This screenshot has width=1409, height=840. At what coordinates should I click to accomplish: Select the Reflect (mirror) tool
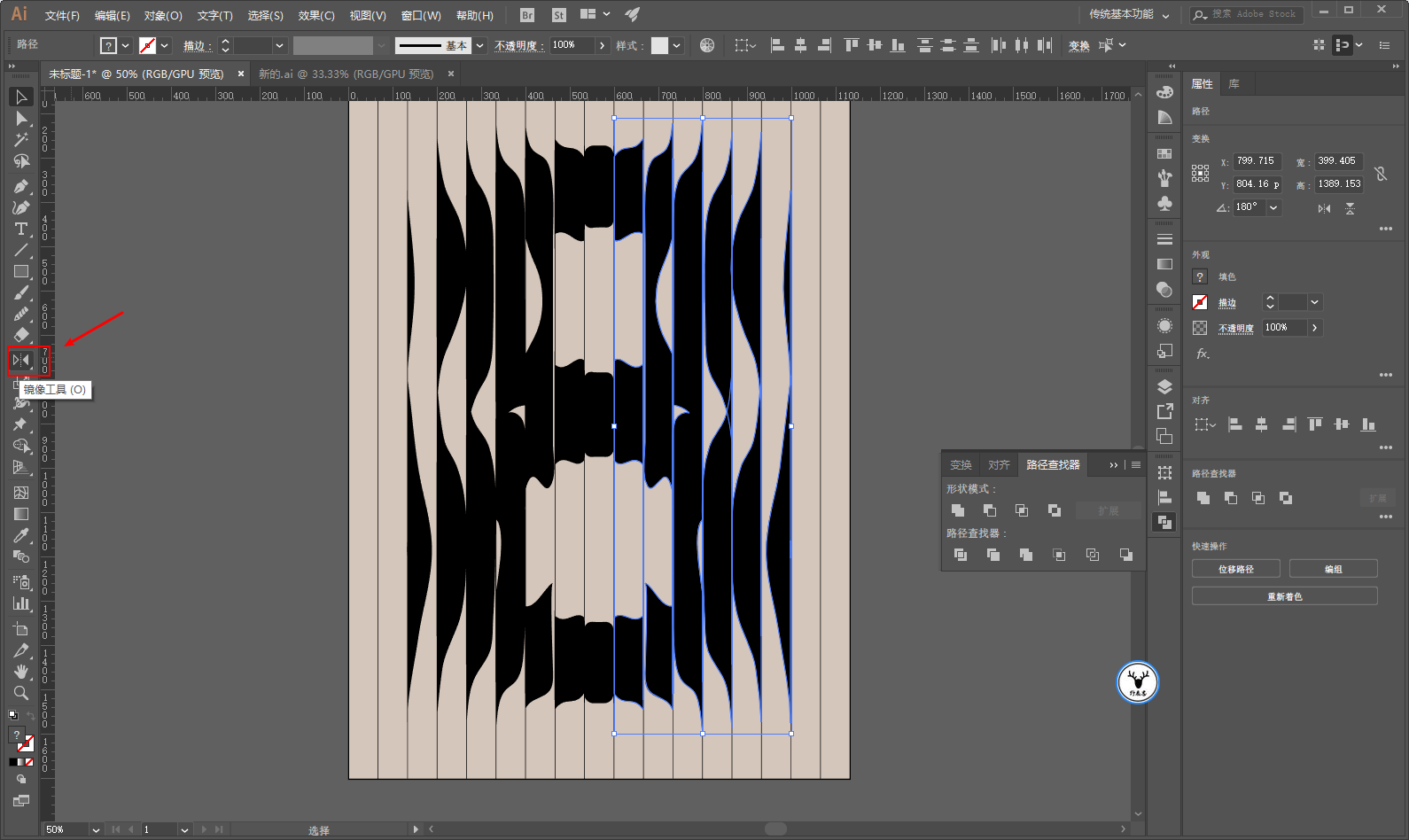[x=21, y=360]
